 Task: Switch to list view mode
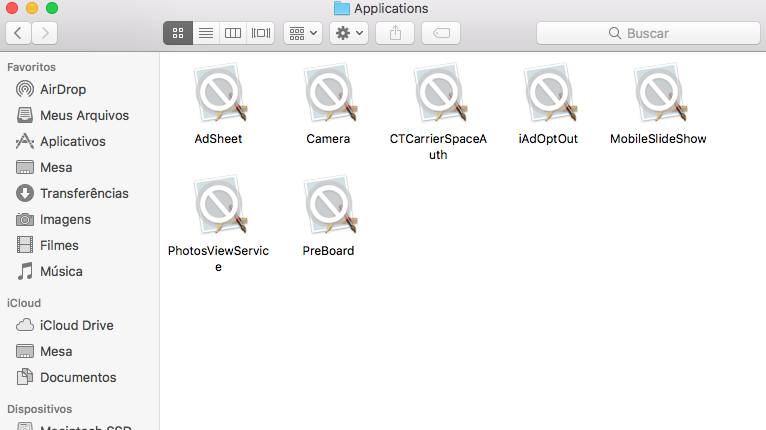206,33
